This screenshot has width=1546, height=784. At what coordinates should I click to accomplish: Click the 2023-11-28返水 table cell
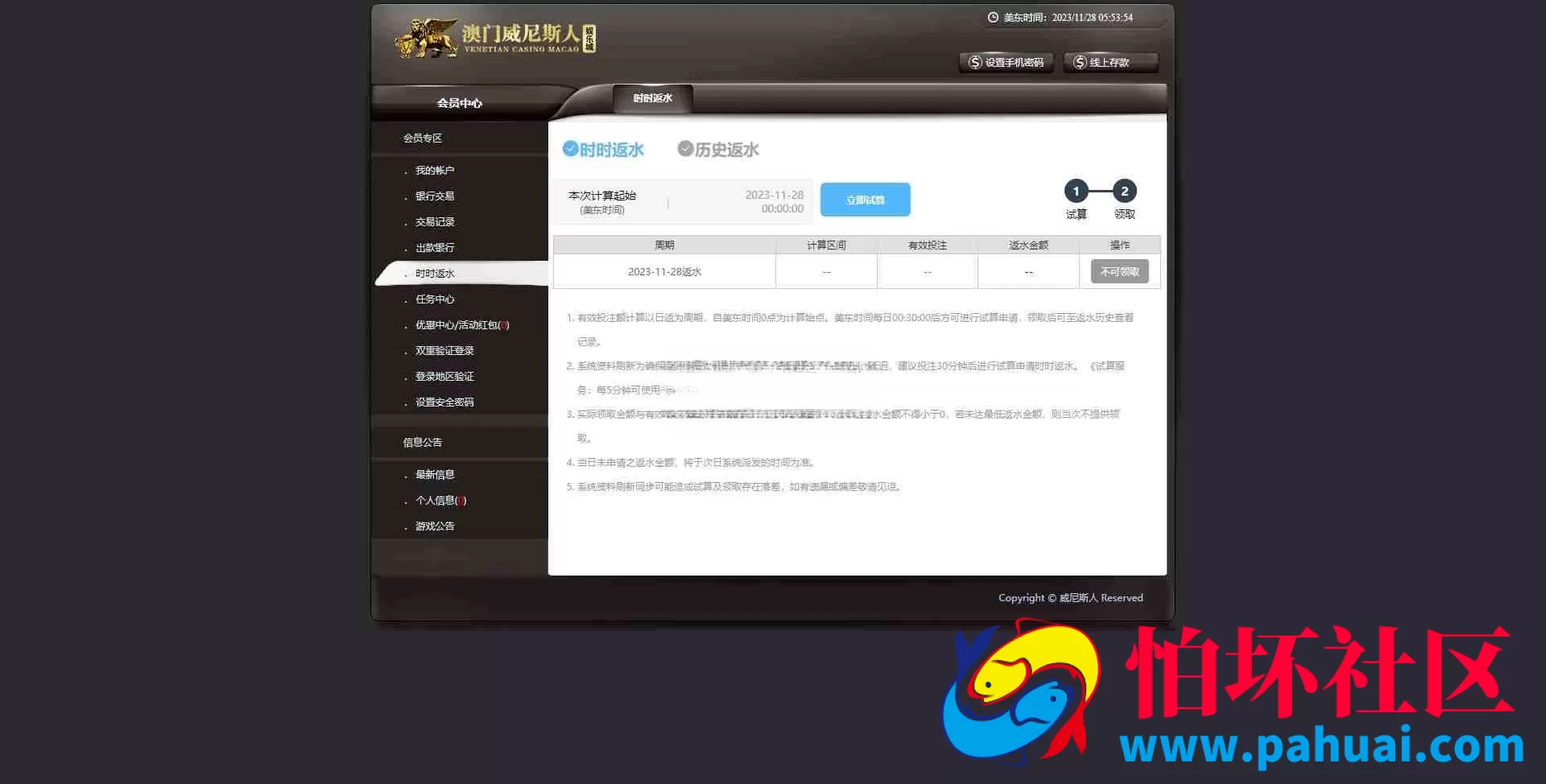664,272
